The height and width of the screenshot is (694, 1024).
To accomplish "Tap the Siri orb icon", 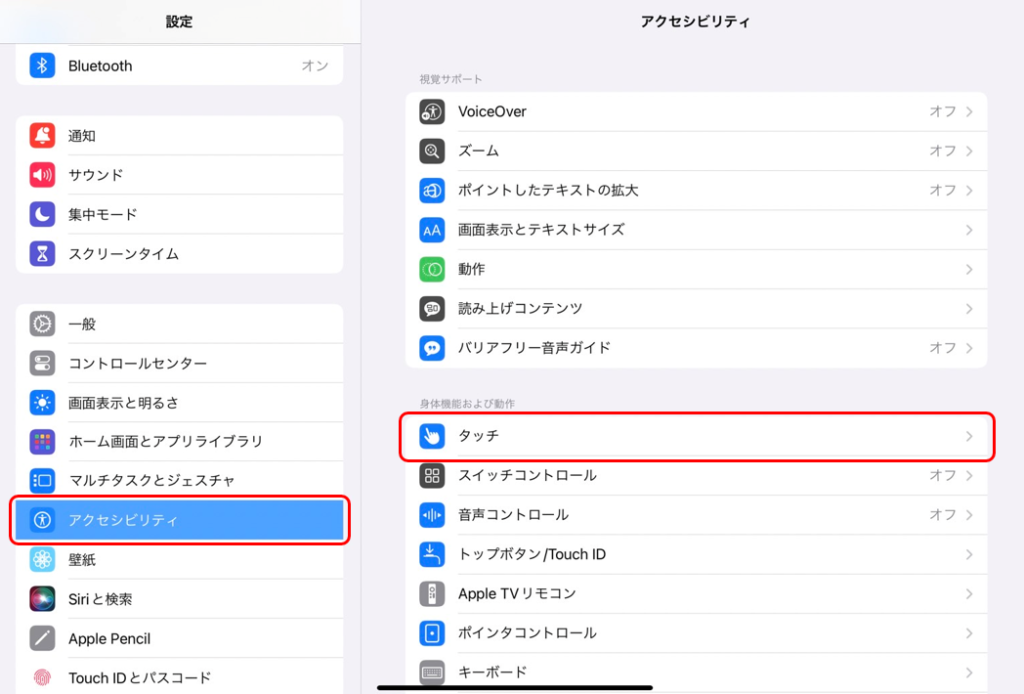I will click(x=42, y=599).
